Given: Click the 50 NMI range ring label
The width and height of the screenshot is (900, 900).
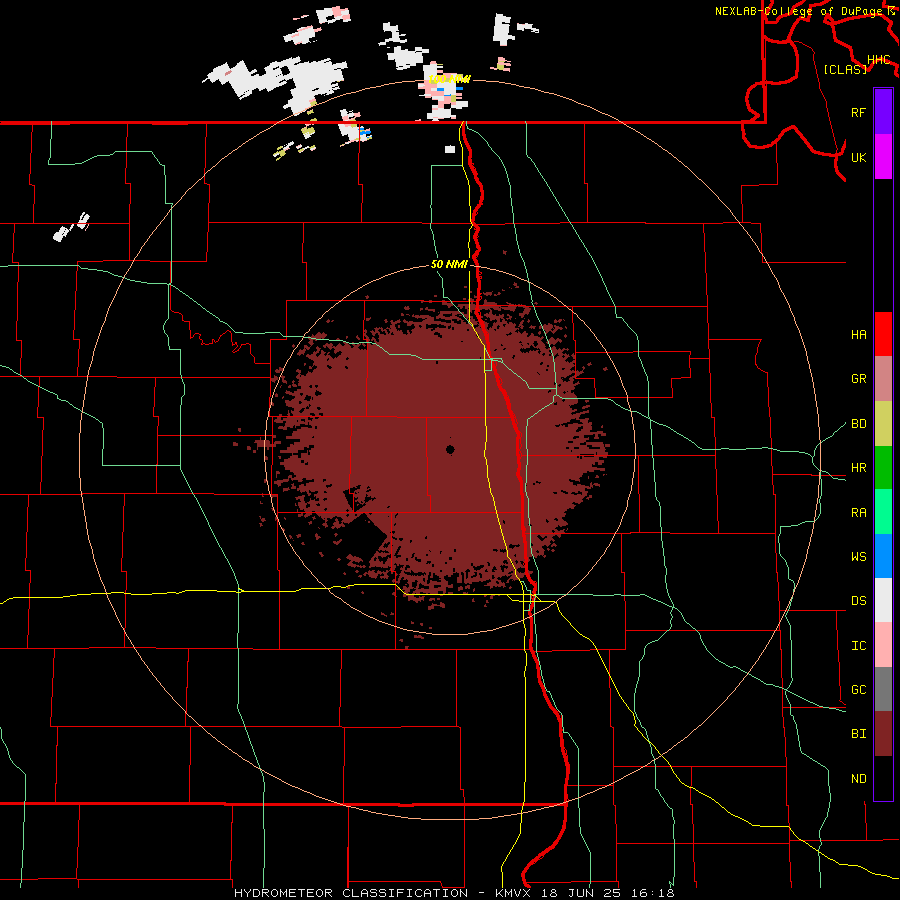Looking at the screenshot, I should (x=449, y=265).
